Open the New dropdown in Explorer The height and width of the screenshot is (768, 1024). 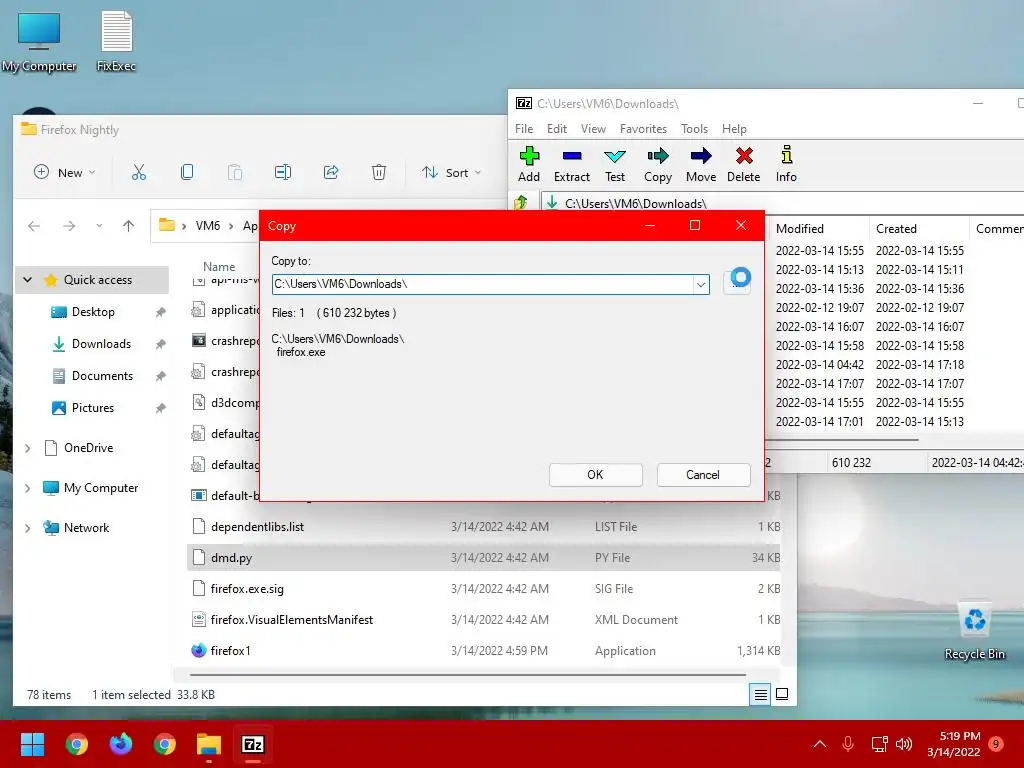(x=64, y=172)
